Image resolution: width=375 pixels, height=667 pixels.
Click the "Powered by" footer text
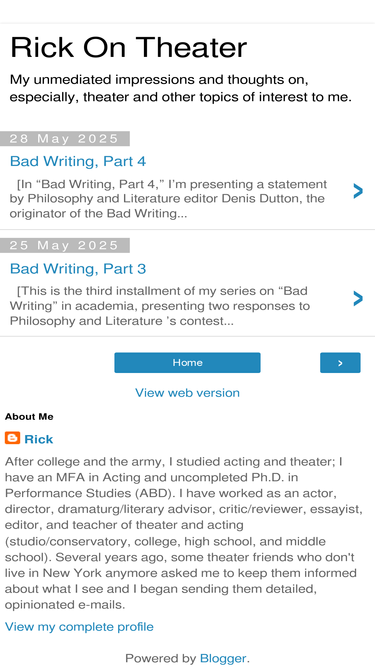pyautogui.click(x=161, y=658)
